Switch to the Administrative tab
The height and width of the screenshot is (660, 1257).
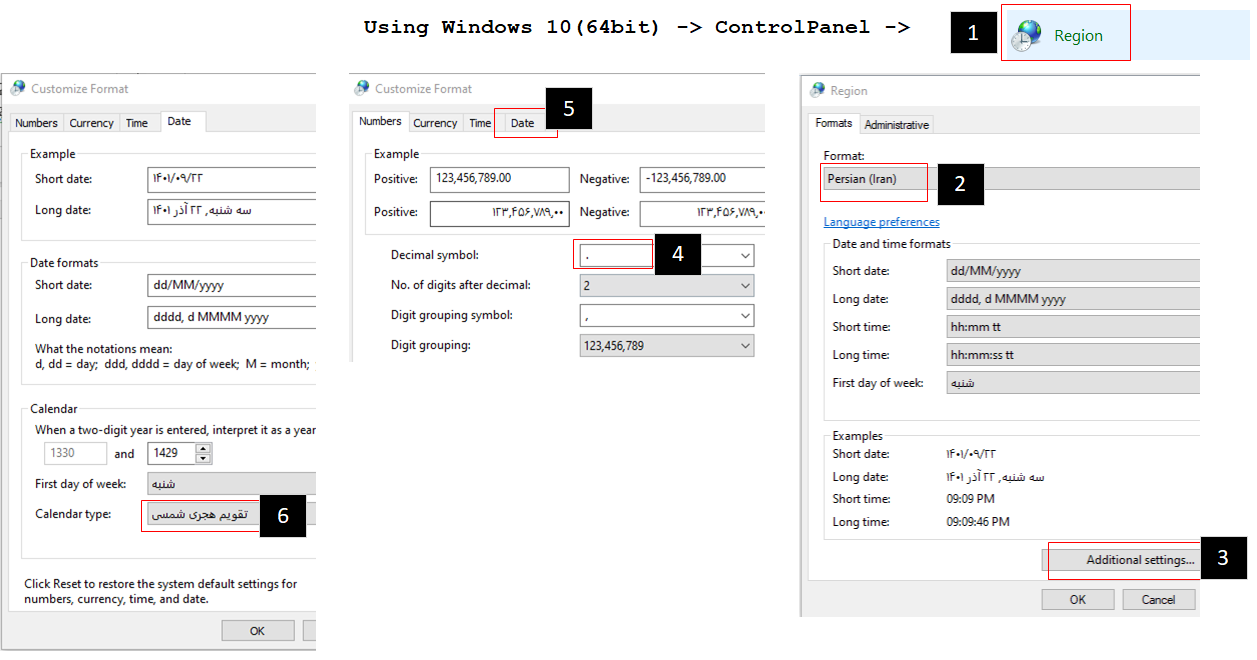896,125
